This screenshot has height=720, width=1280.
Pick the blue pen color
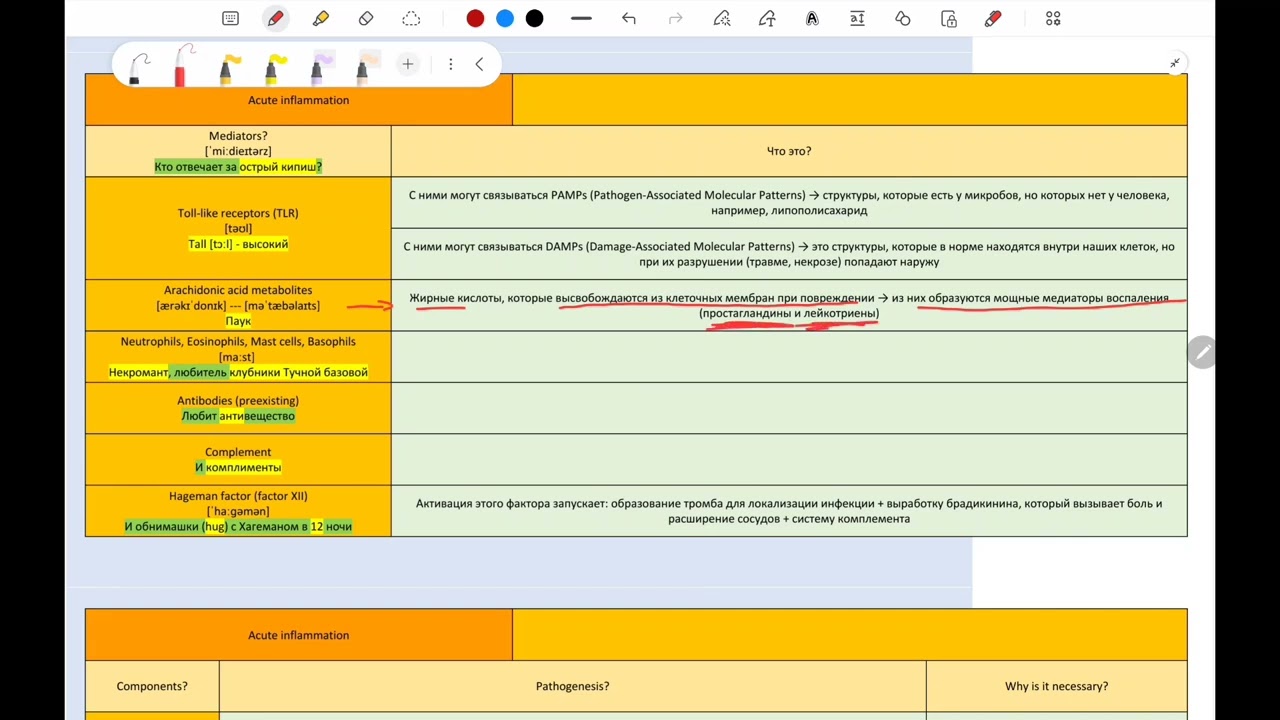[x=505, y=19]
